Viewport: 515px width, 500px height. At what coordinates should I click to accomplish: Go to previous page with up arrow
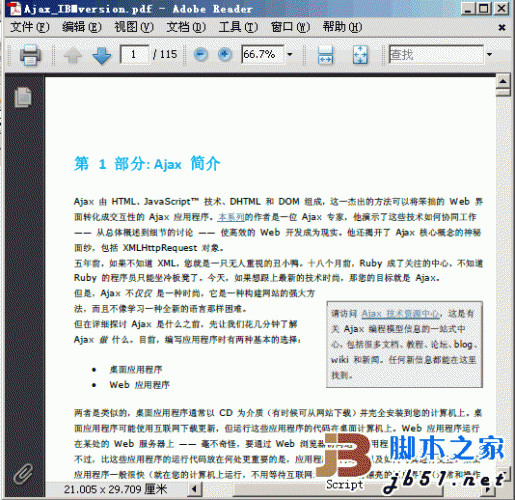[x=73, y=55]
